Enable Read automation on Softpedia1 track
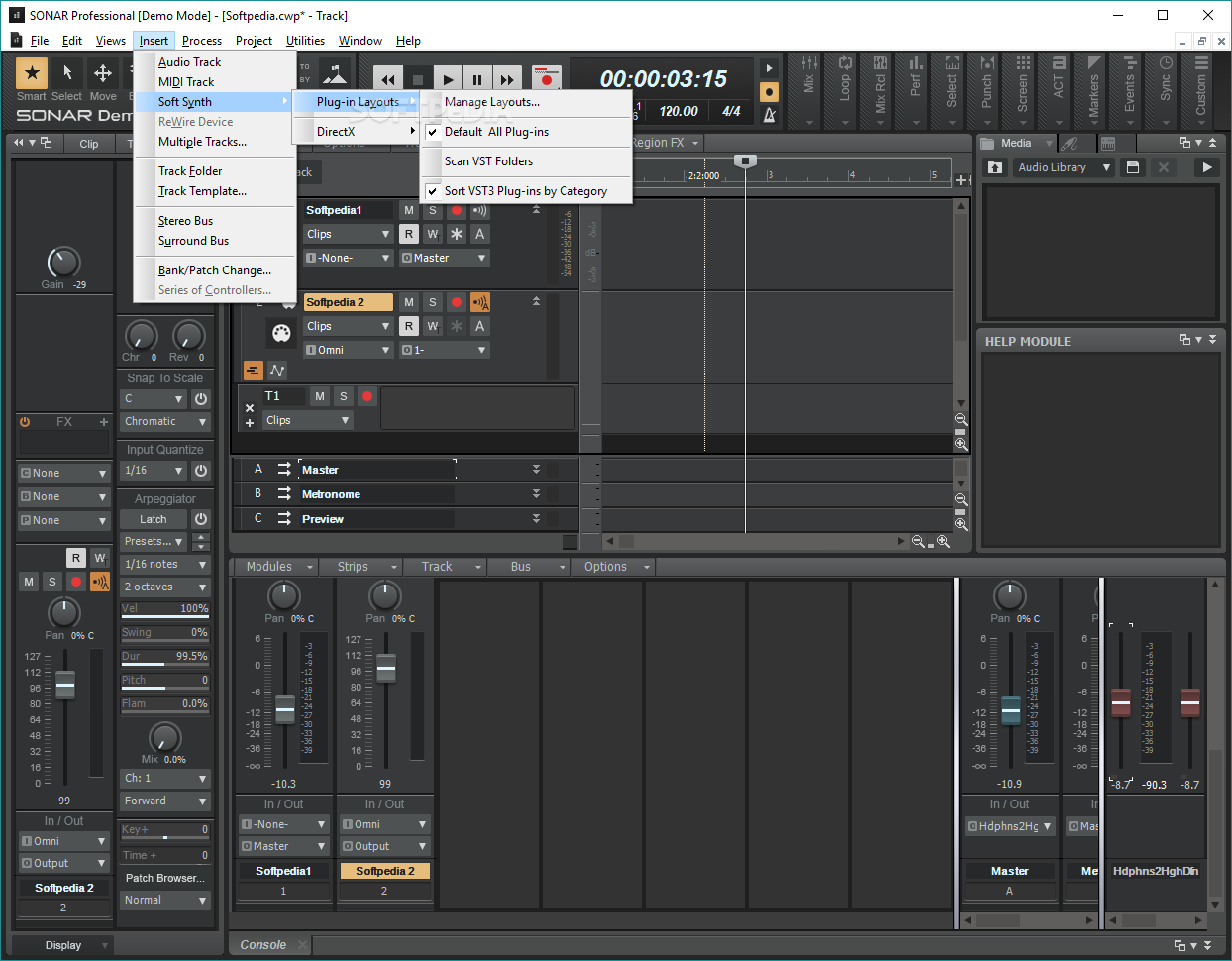 pos(409,234)
